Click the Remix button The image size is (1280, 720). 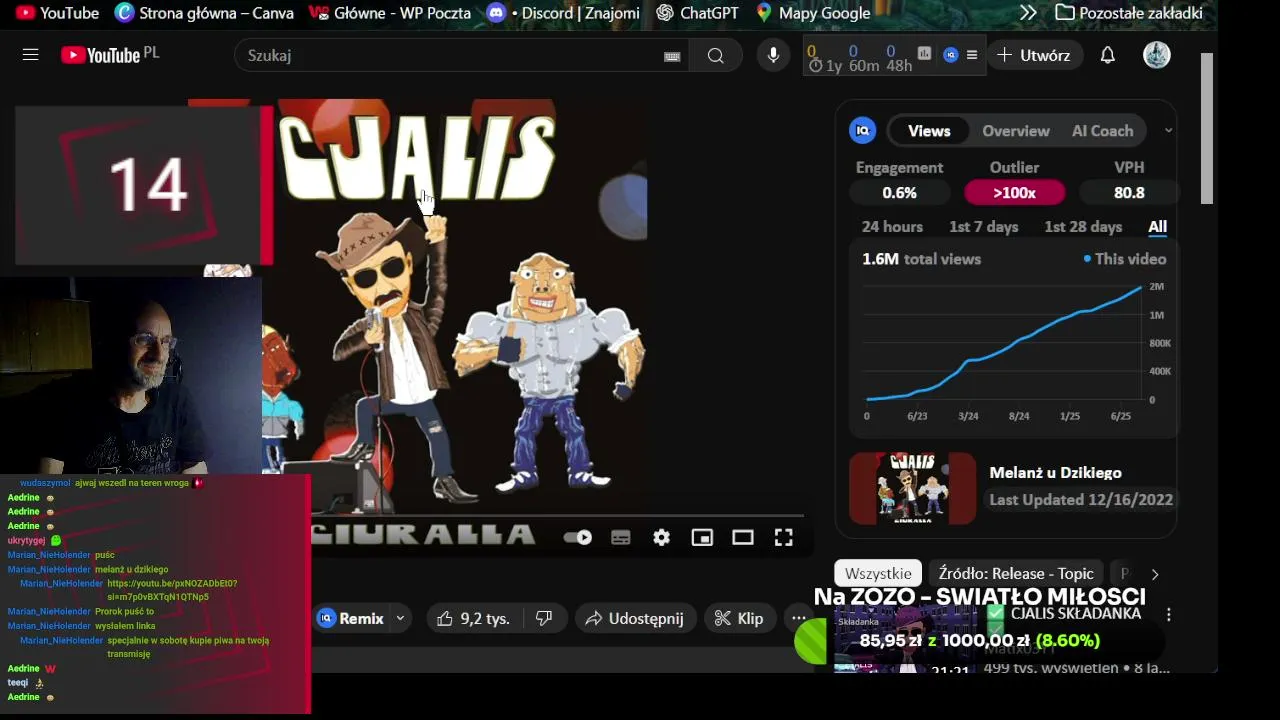click(351, 619)
